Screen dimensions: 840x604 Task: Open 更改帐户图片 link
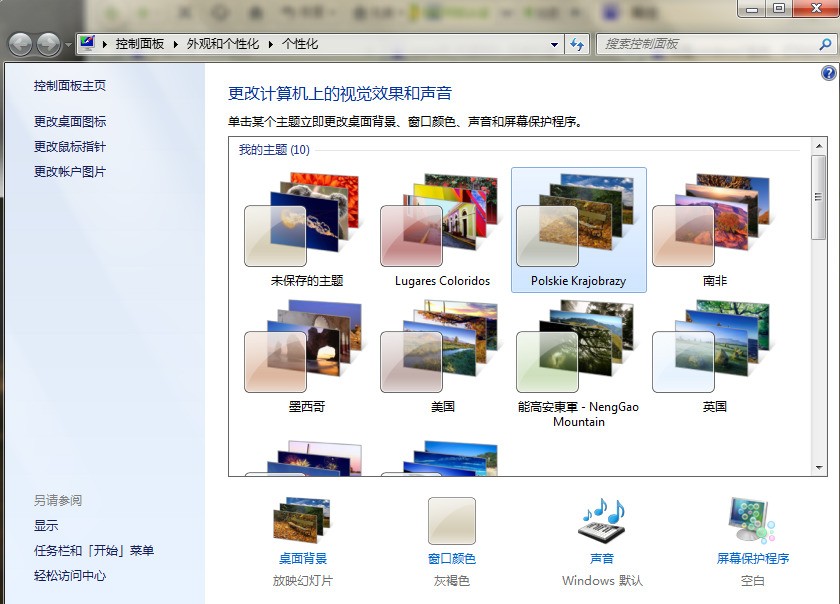[x=70, y=172]
